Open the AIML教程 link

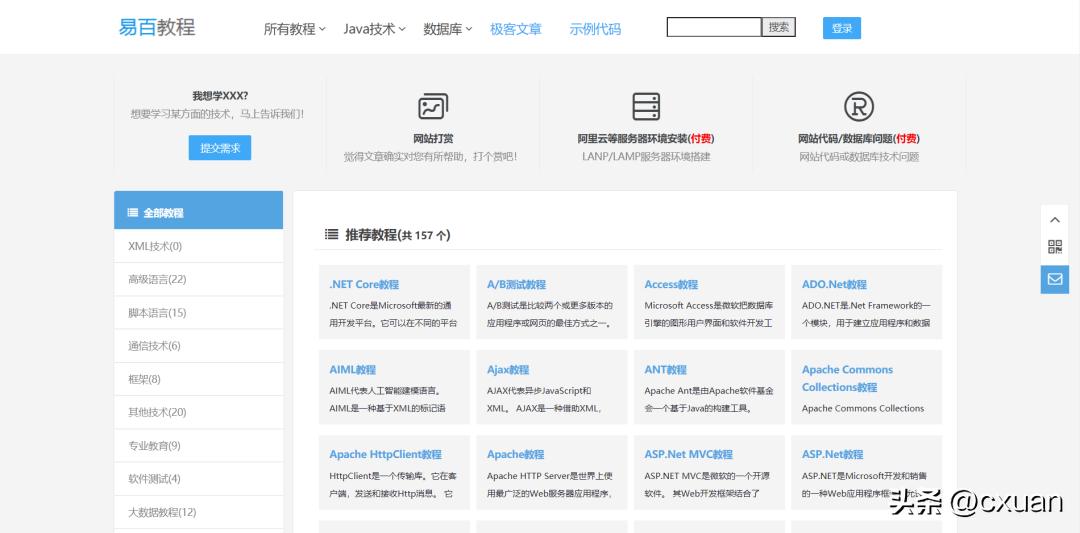tap(353, 370)
